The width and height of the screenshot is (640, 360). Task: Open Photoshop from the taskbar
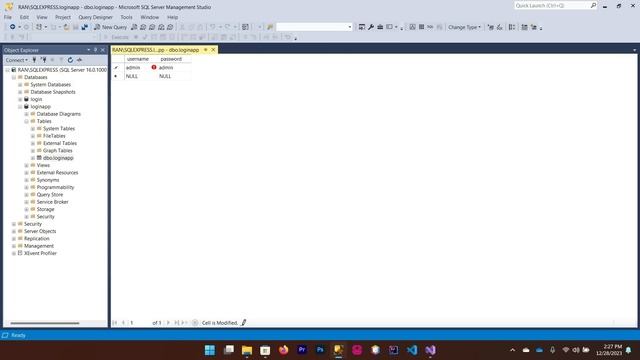(x=320, y=350)
